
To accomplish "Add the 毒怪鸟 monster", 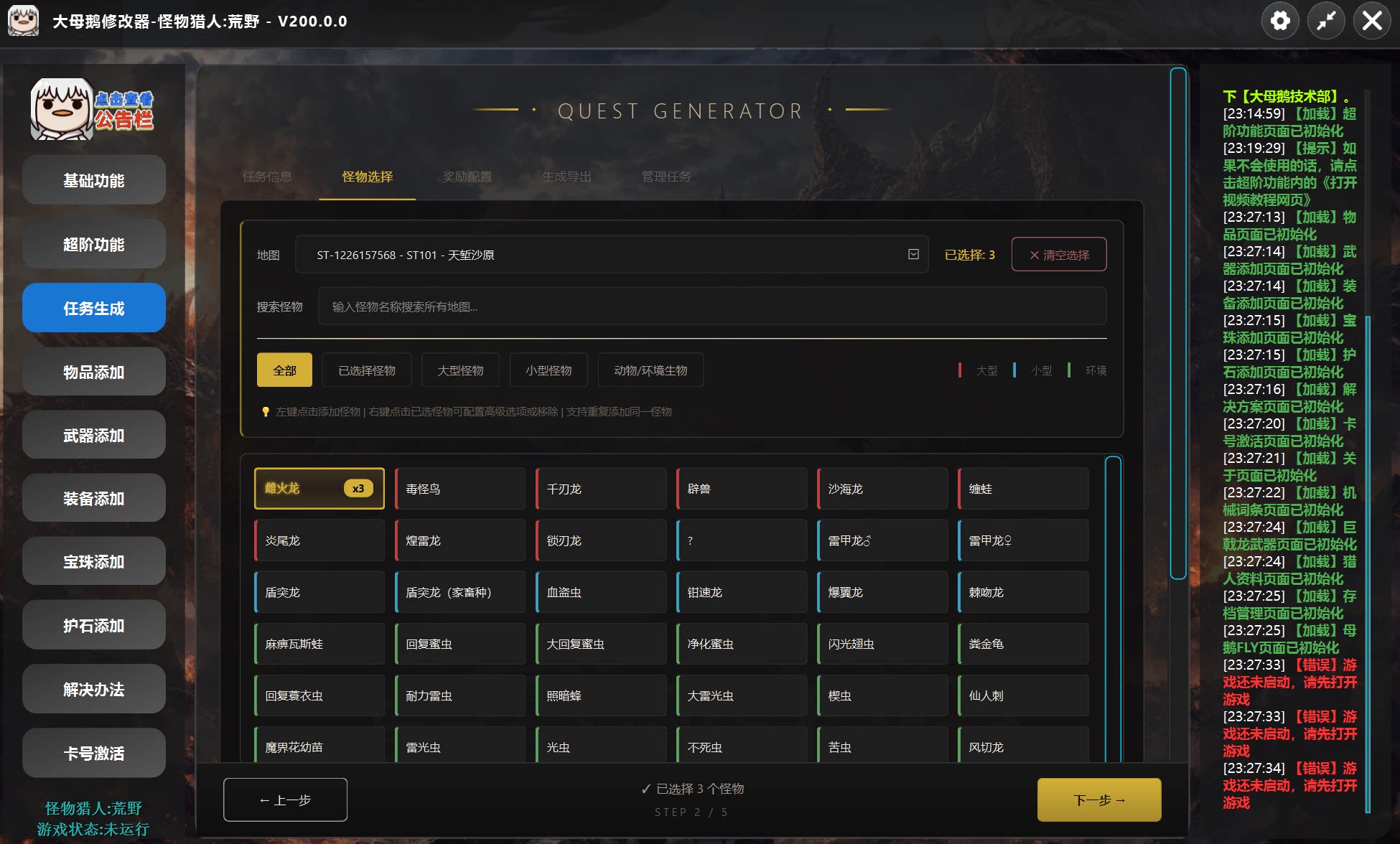I will pyautogui.click(x=460, y=489).
